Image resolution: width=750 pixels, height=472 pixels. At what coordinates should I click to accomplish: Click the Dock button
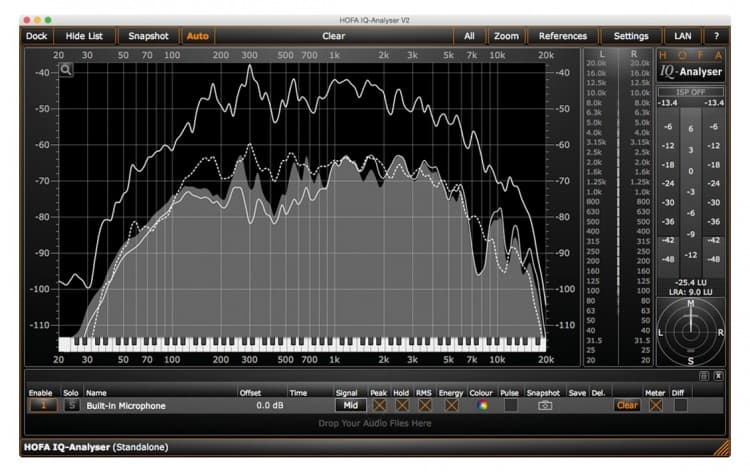point(37,36)
